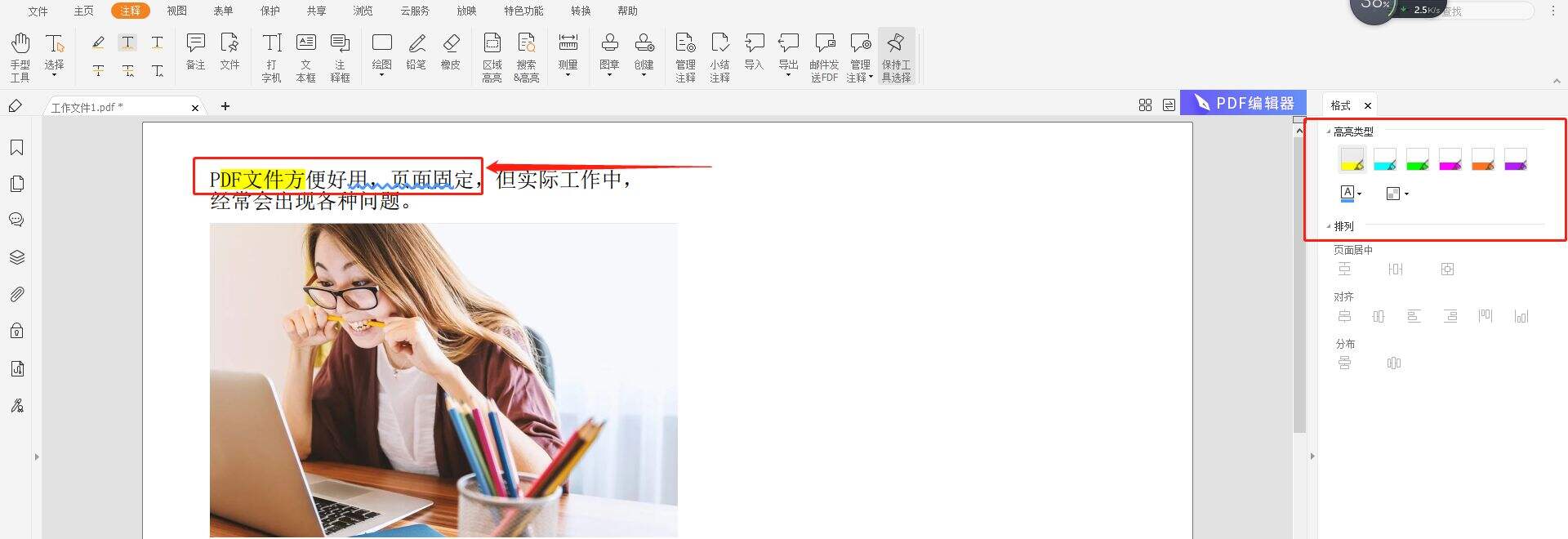Choose the cyan highlight color
The height and width of the screenshot is (539, 1568).
click(x=1385, y=159)
